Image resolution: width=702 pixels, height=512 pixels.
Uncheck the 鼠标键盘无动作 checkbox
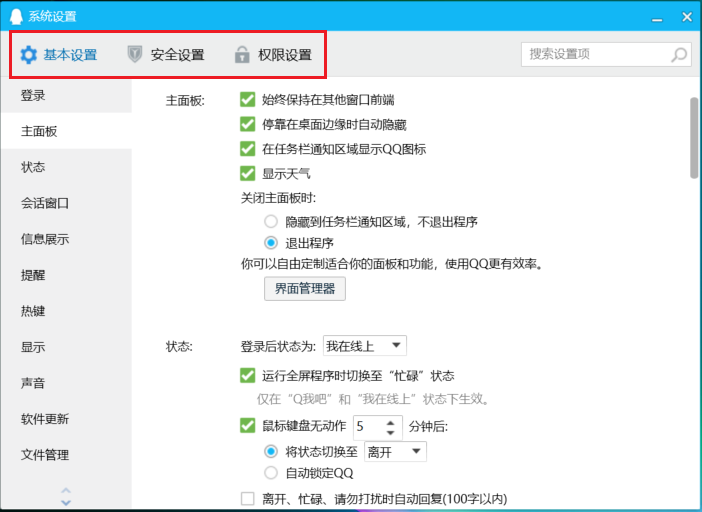pos(248,426)
